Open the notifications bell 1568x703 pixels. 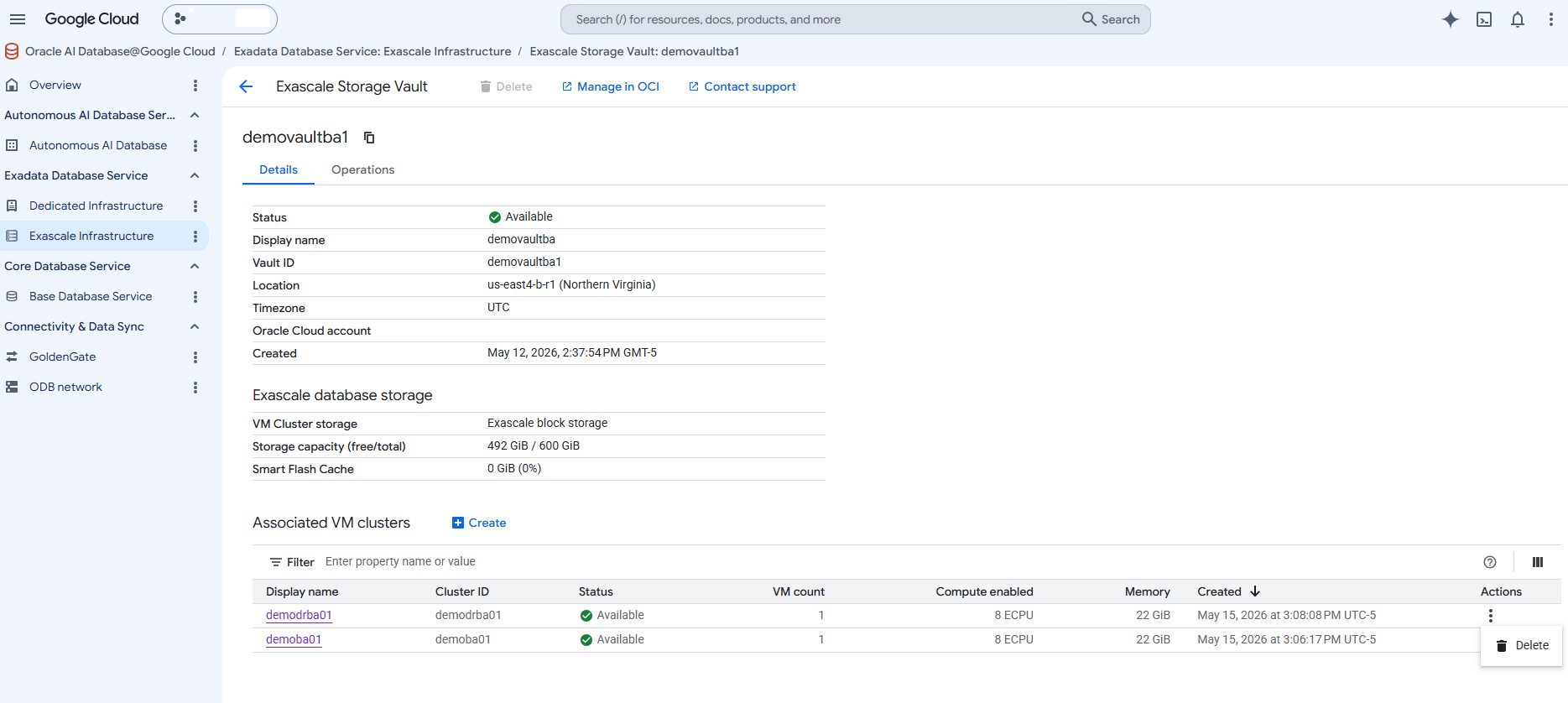point(1518,19)
